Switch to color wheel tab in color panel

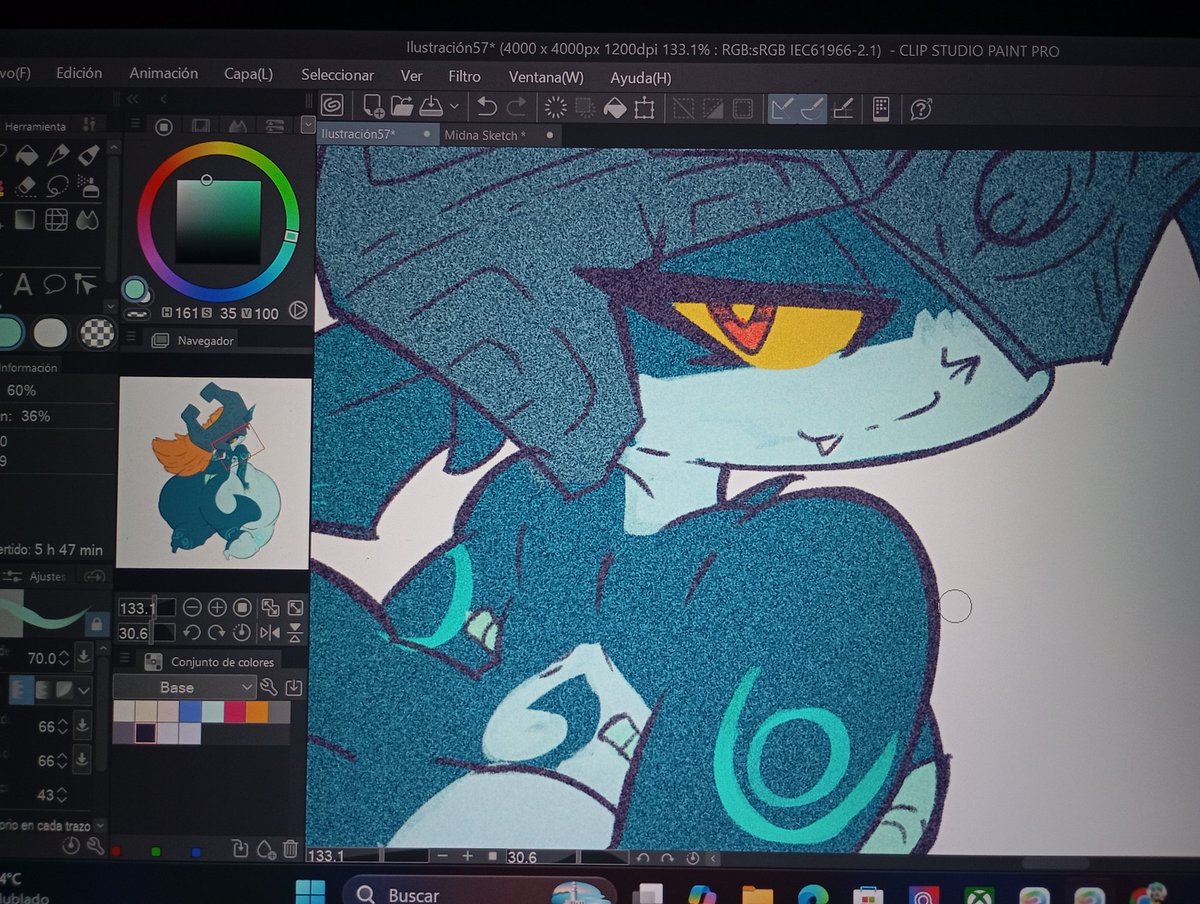pos(164,126)
